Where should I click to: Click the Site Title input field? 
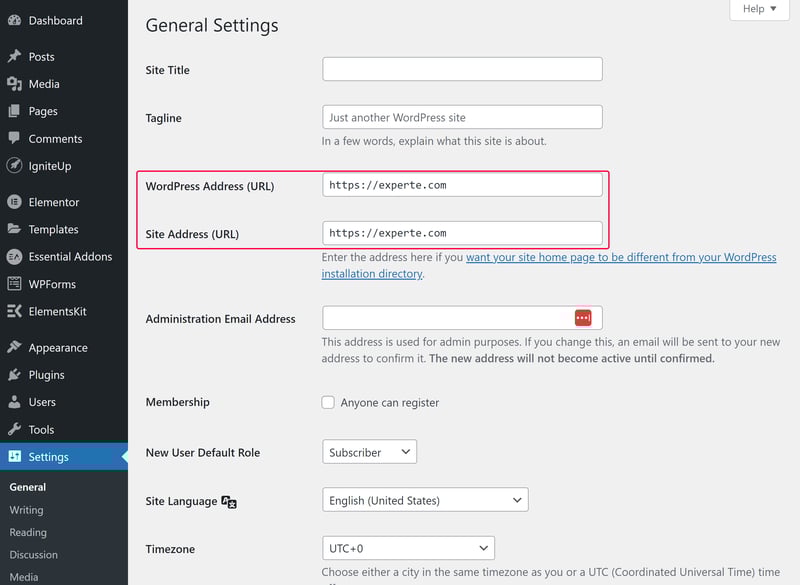[462, 69]
